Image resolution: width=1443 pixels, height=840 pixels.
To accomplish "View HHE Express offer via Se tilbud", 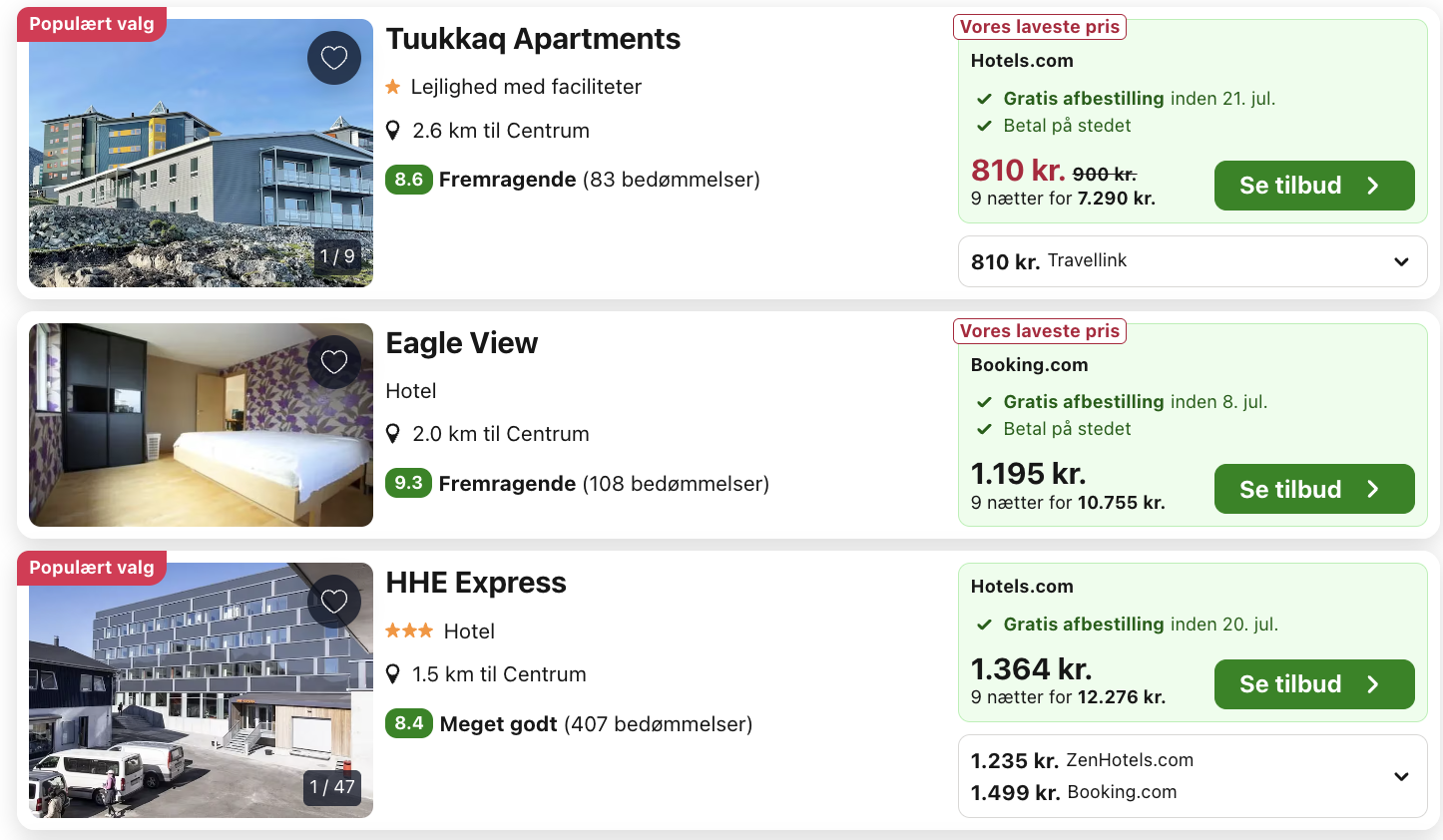I will pyautogui.click(x=1313, y=684).
